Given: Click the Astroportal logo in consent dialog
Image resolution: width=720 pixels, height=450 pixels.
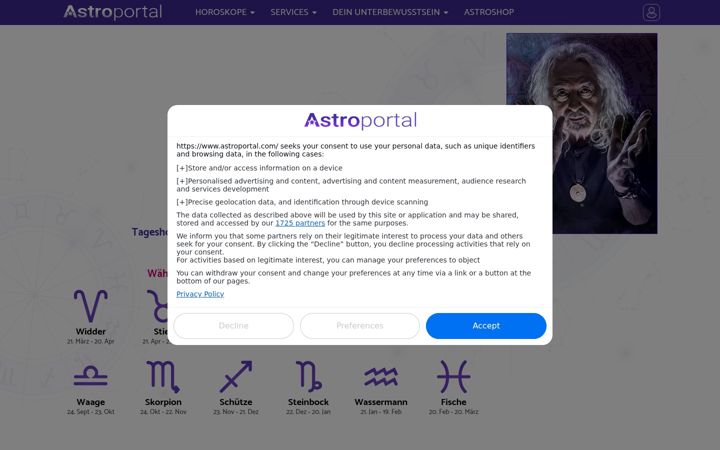Looking at the screenshot, I should (x=360, y=121).
